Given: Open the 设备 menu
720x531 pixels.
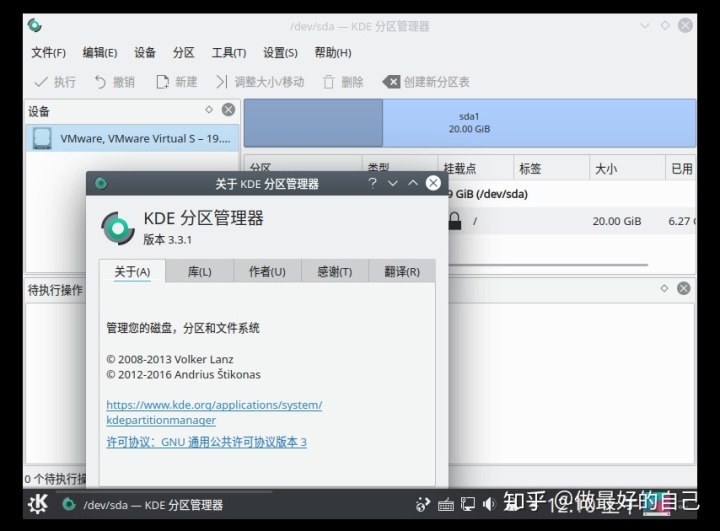Looking at the screenshot, I should (x=145, y=53).
